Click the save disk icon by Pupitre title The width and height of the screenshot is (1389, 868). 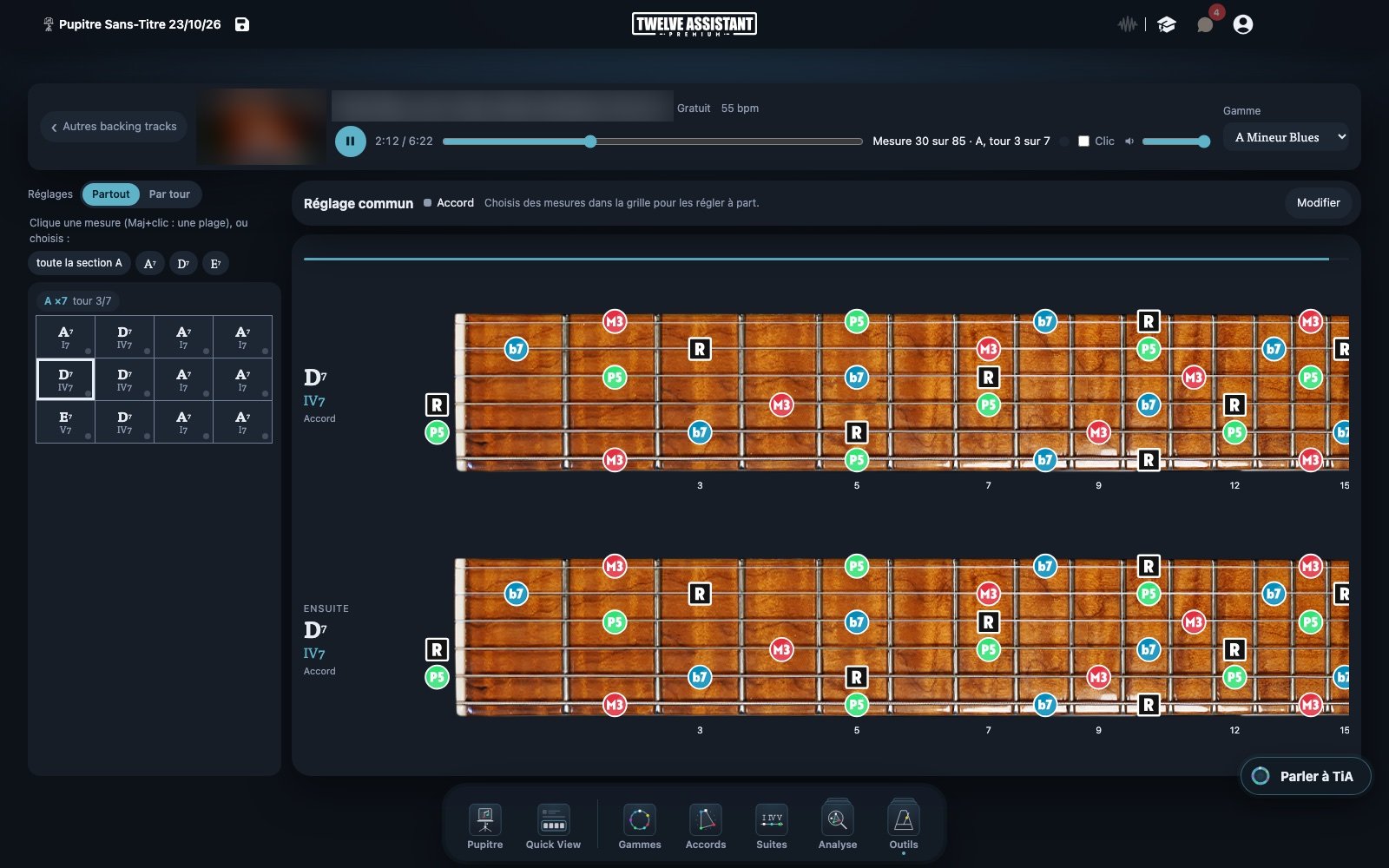point(242,24)
